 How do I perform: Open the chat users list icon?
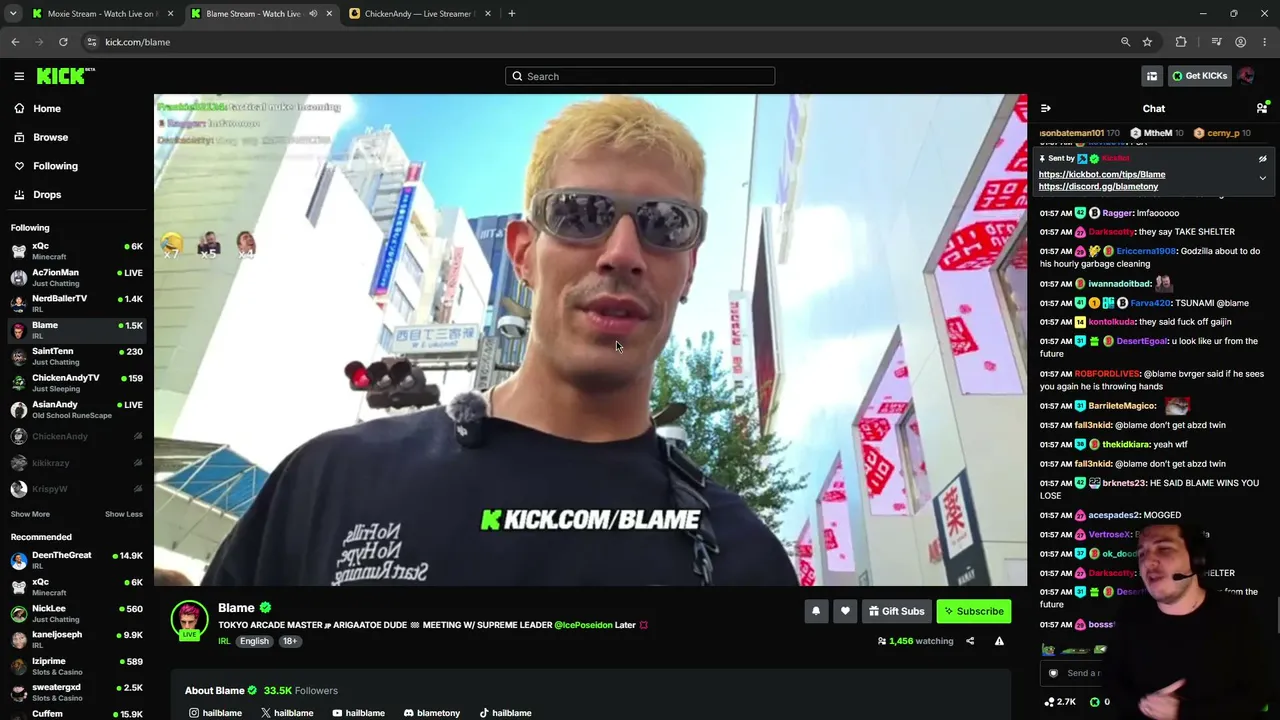1262,108
